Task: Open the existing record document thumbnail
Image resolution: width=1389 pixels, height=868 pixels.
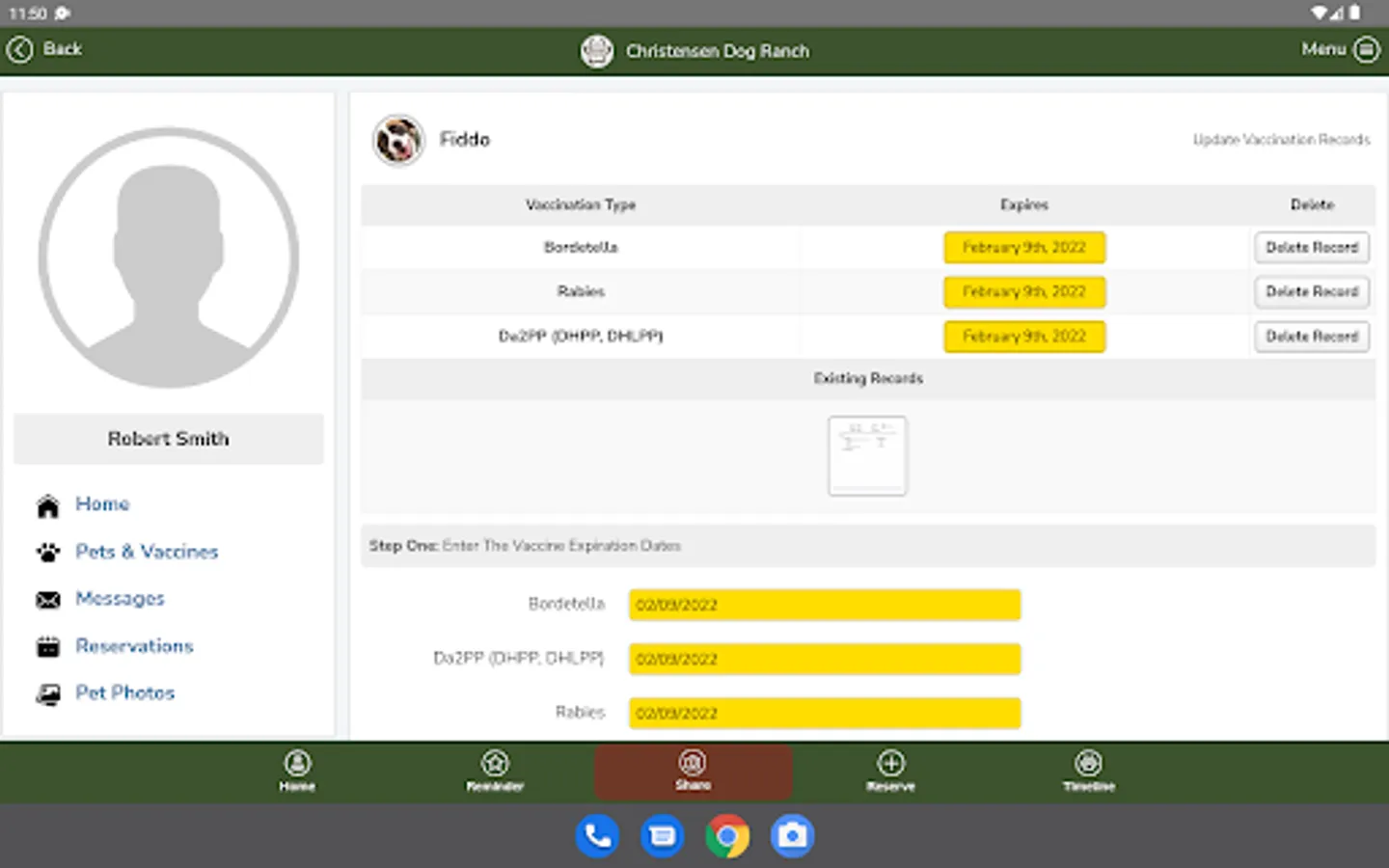Action: (x=867, y=456)
